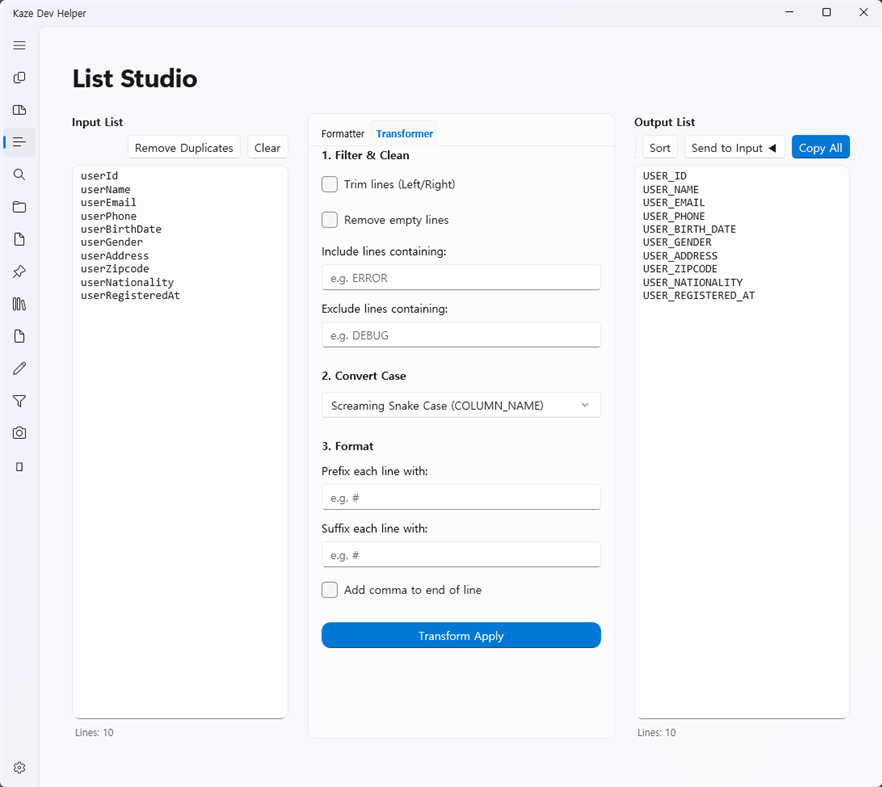Click userNationality in the input list
The image size is (882, 787).
click(x=127, y=282)
